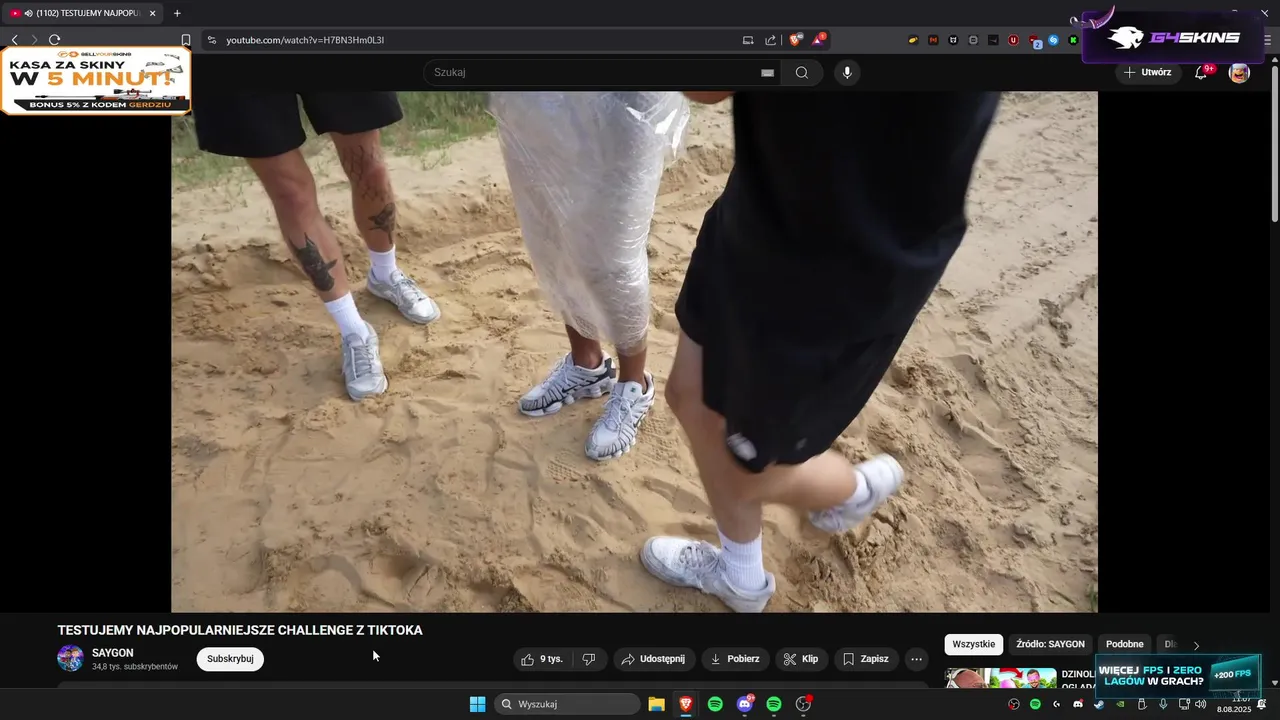The height and width of the screenshot is (720, 1280).
Task: Click the YouTube search magnifier button
Action: (802, 72)
